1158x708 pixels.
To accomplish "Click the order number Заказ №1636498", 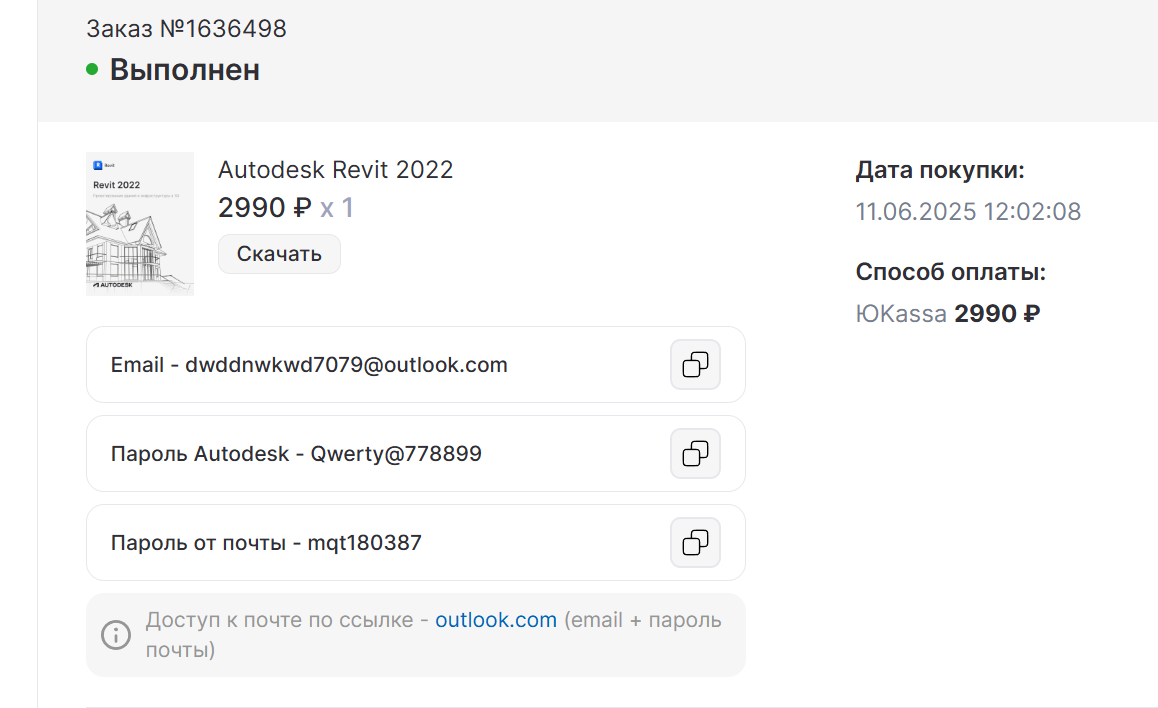I will (x=186, y=29).
